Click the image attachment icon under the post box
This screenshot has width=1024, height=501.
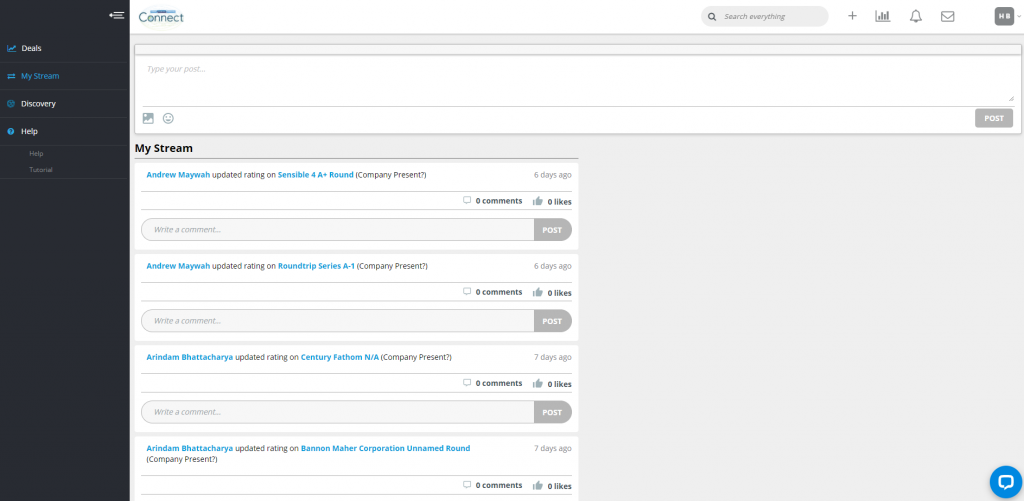[x=148, y=118]
